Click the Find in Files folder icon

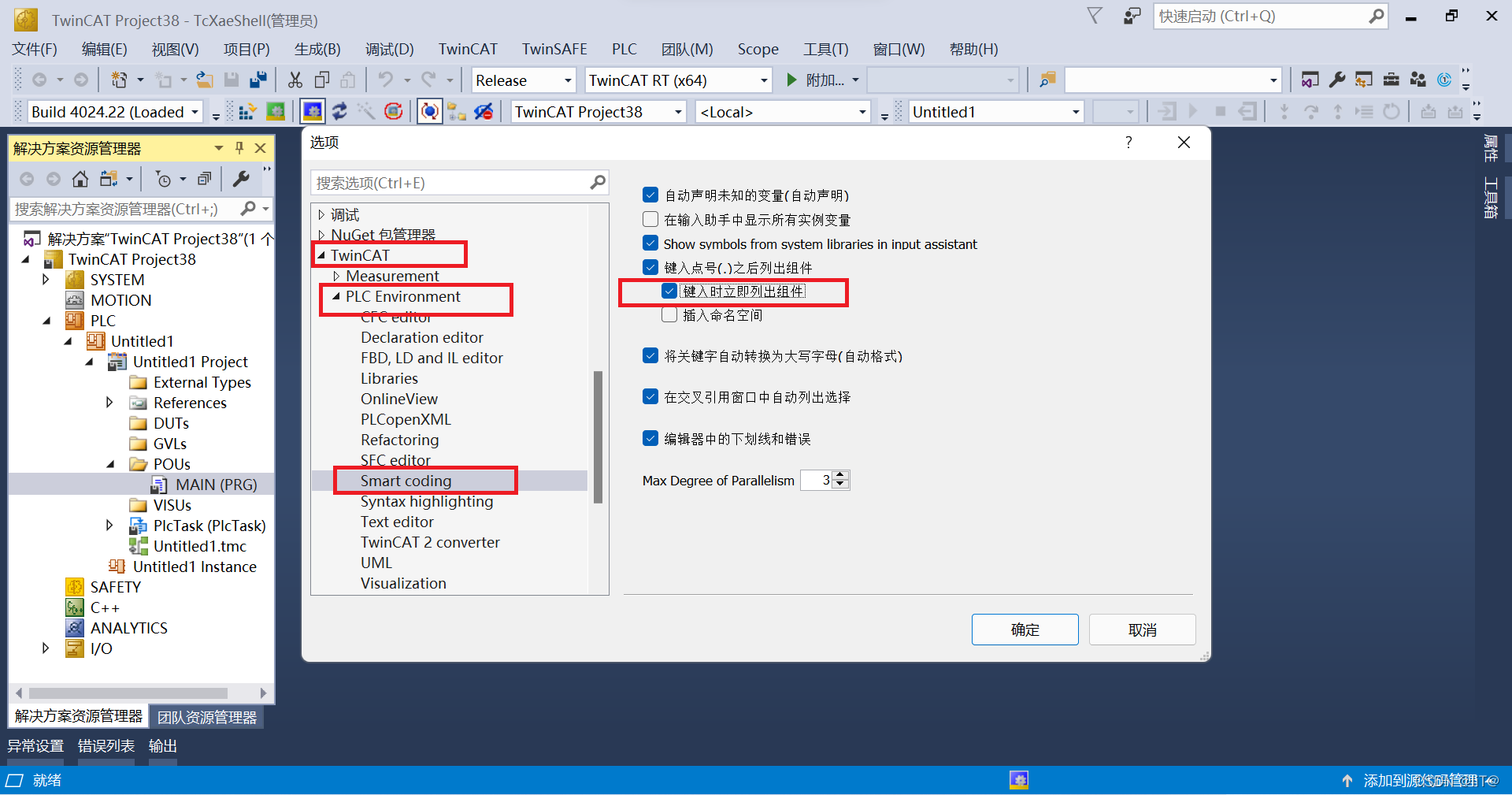point(1047,80)
